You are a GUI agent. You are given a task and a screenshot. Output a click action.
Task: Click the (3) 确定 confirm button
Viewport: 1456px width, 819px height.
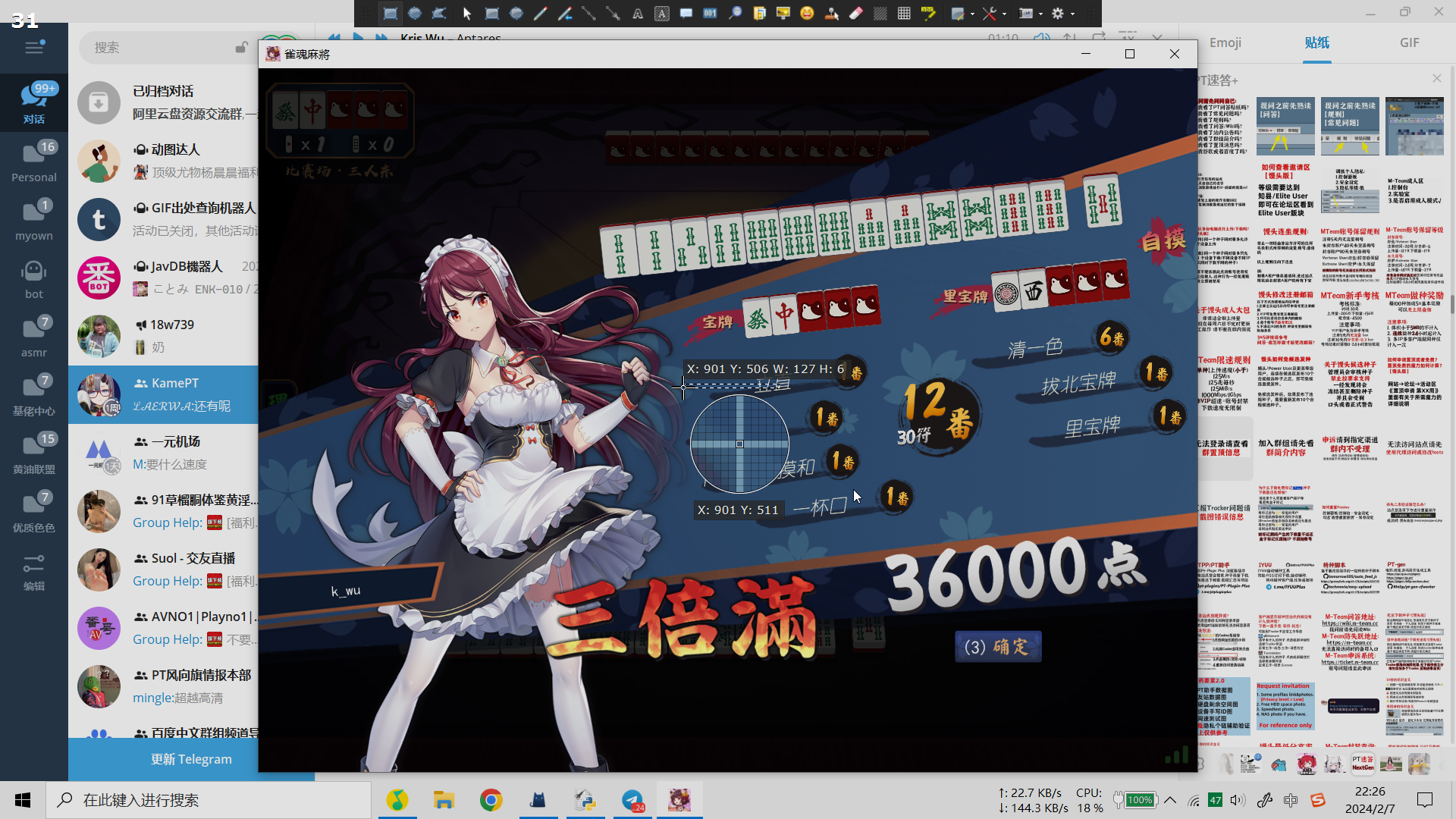[x=997, y=647]
